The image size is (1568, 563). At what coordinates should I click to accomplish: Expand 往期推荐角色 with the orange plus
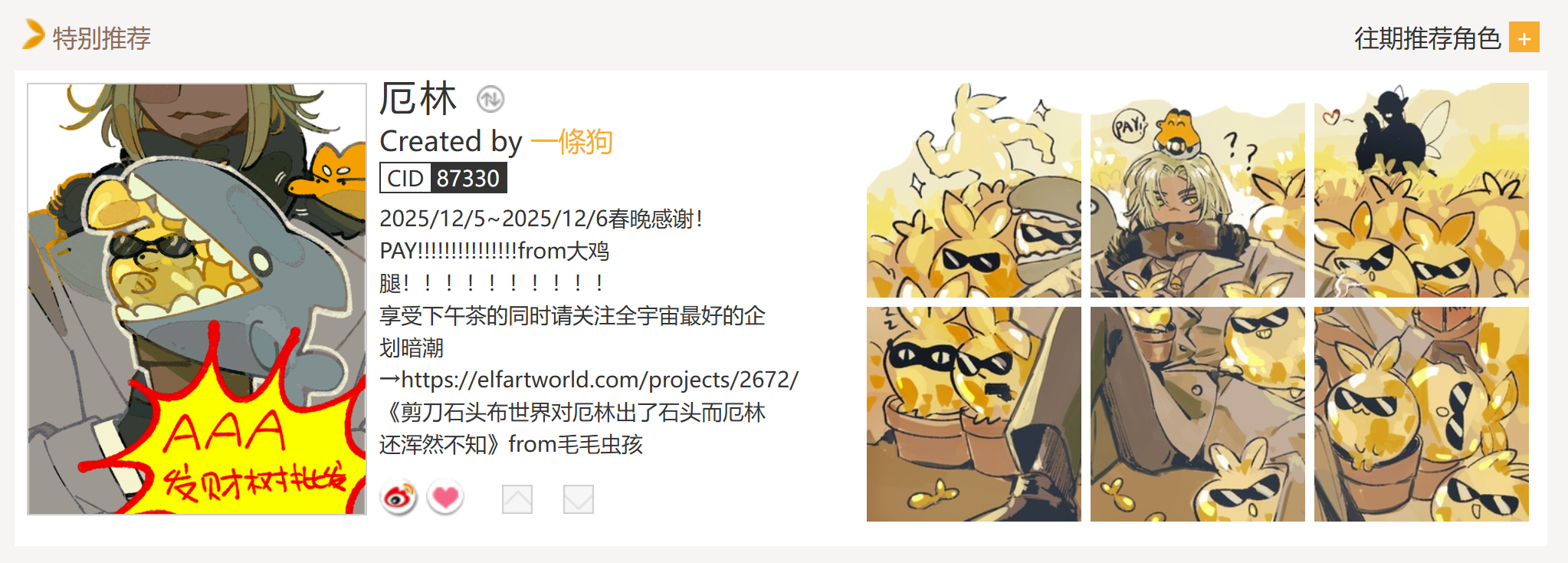tap(1524, 38)
